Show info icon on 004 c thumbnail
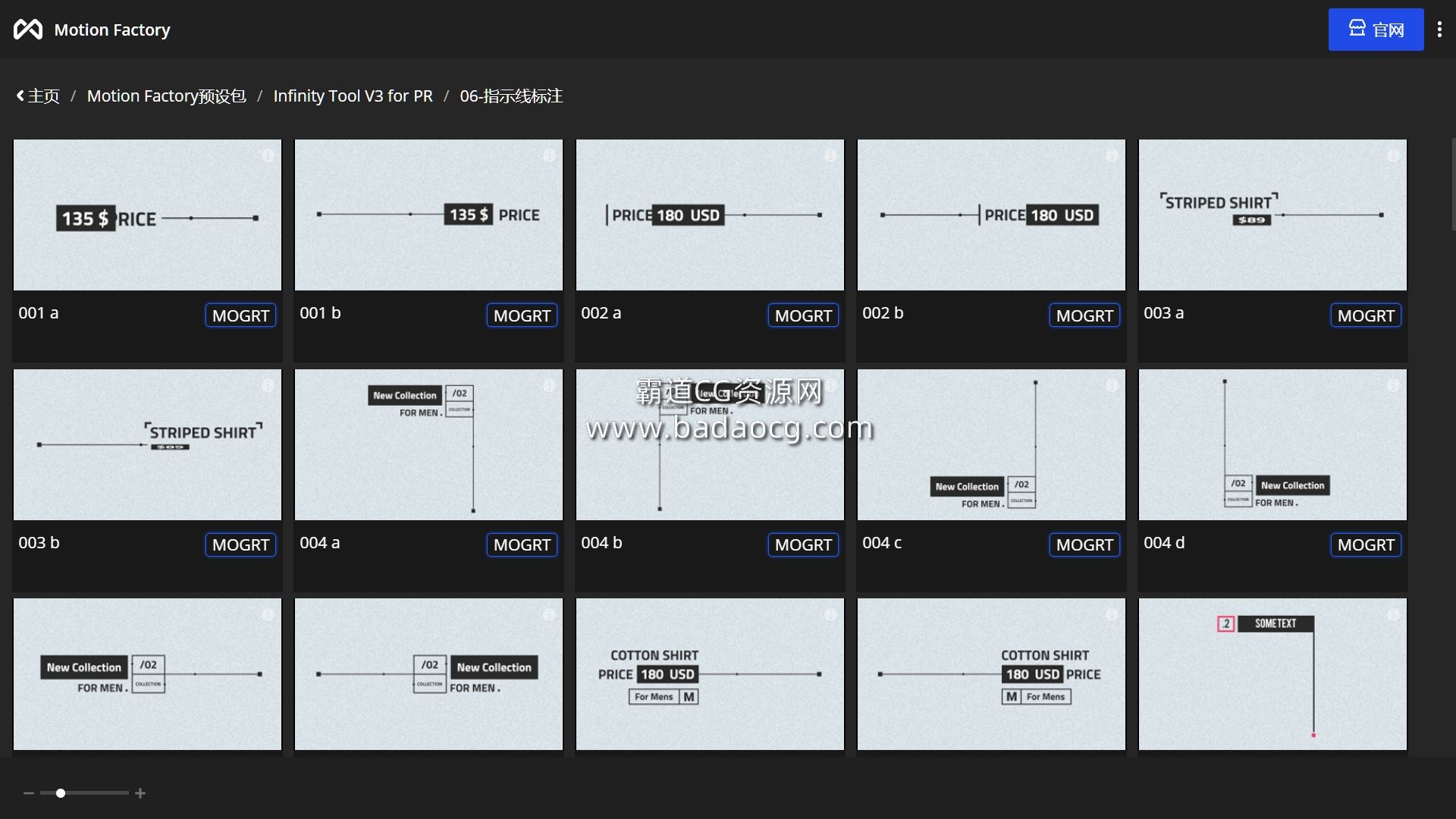Screen dimensions: 1456x819 pyautogui.click(x=1112, y=385)
